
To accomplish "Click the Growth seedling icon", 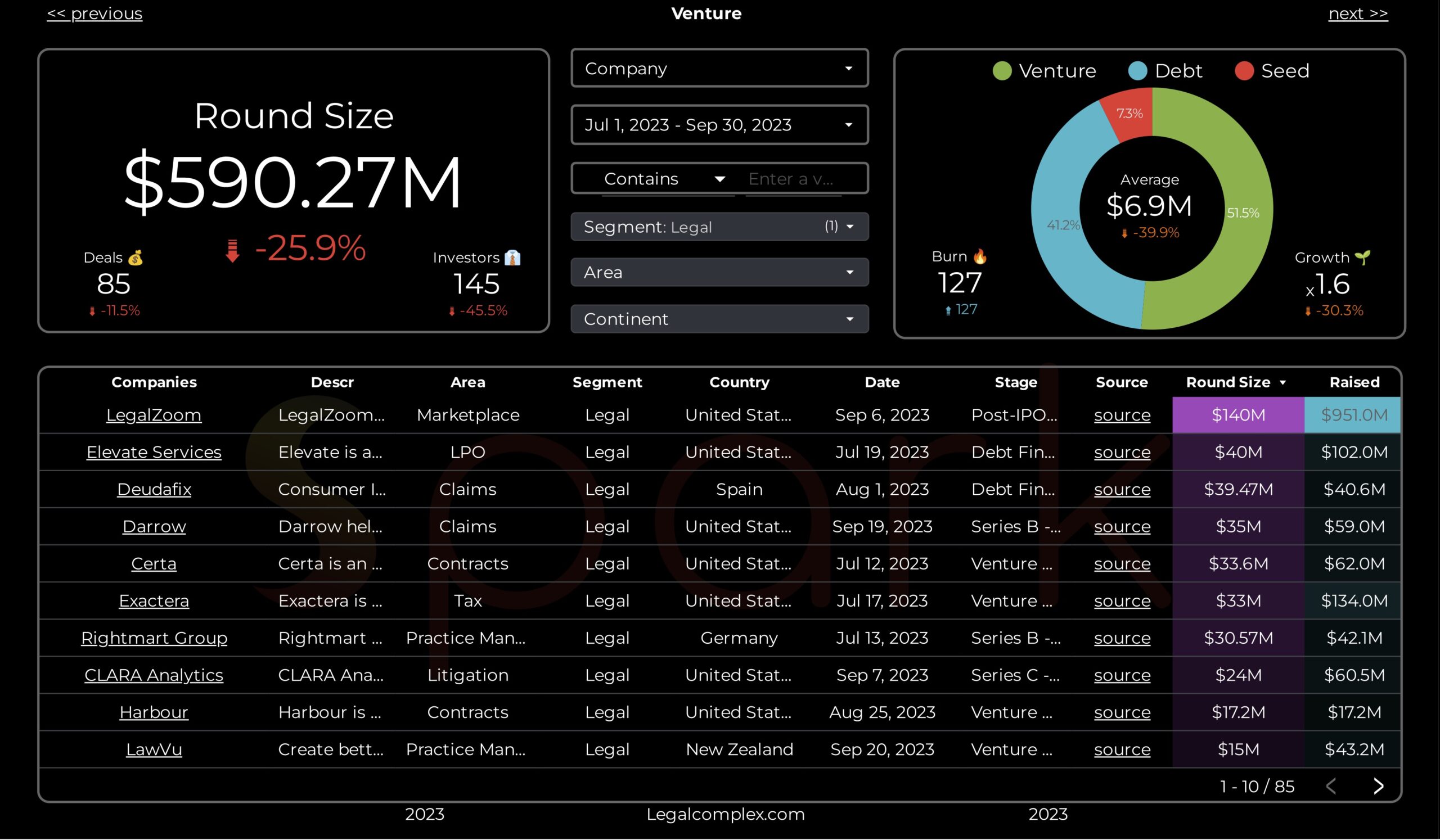I will pyautogui.click(x=1362, y=258).
